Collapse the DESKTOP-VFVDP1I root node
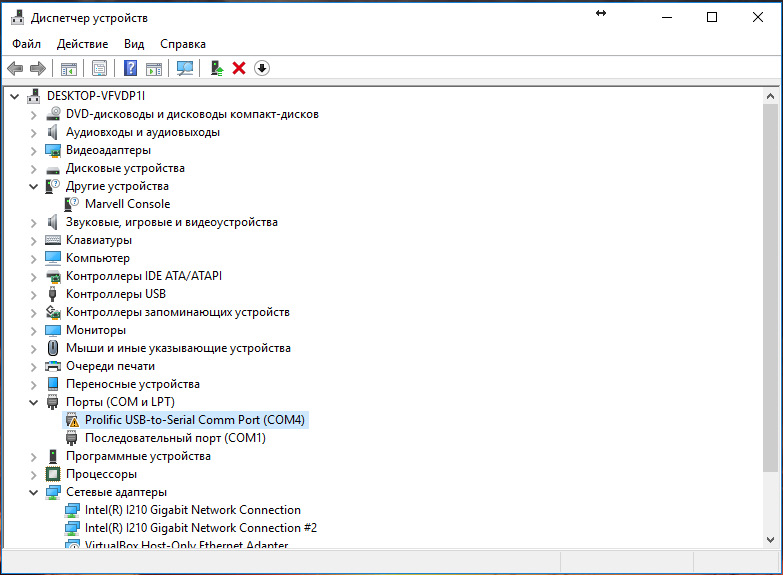The width and height of the screenshot is (783, 575). pos(15,96)
